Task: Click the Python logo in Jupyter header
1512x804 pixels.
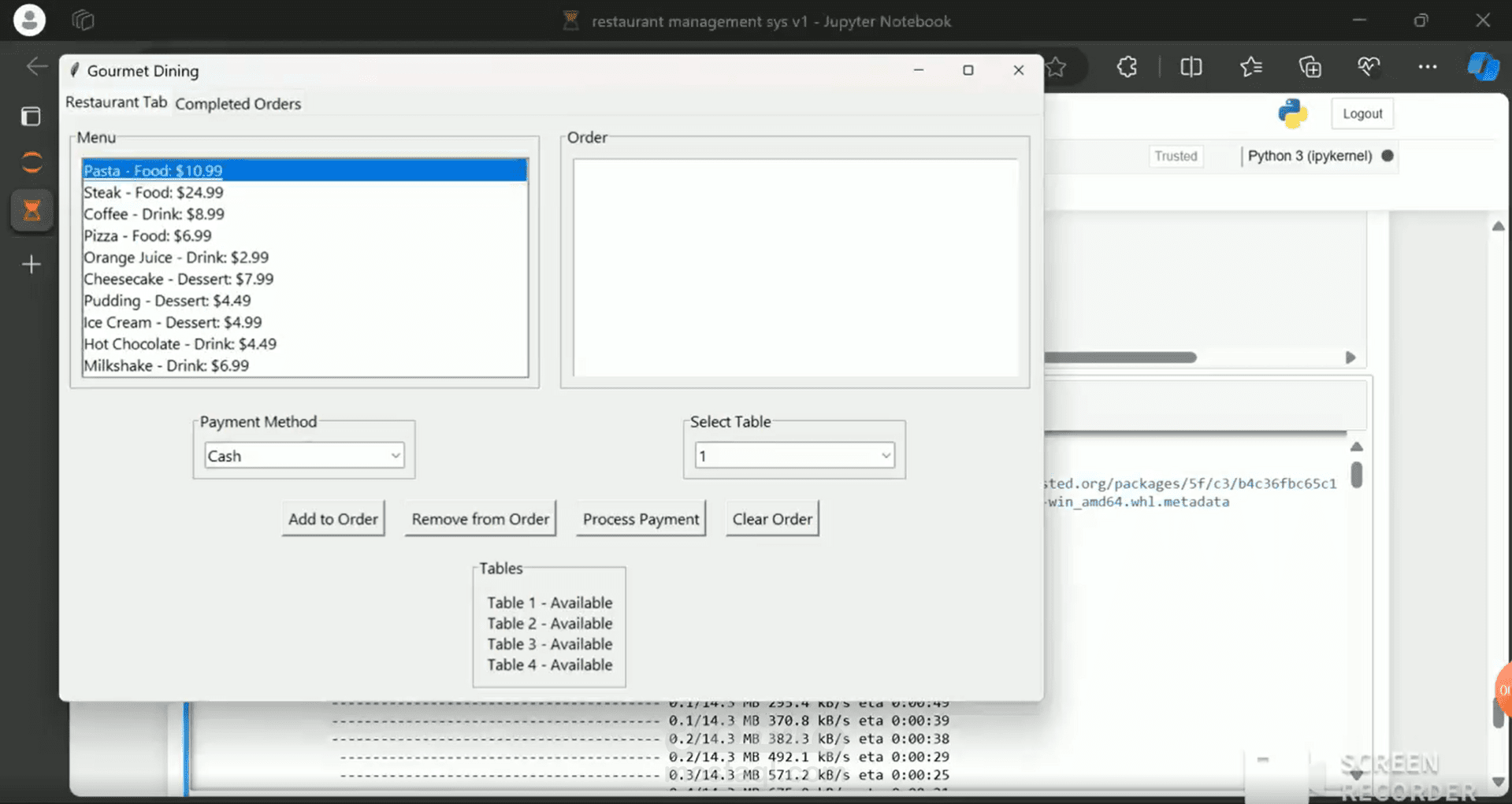Action: pyautogui.click(x=1293, y=114)
